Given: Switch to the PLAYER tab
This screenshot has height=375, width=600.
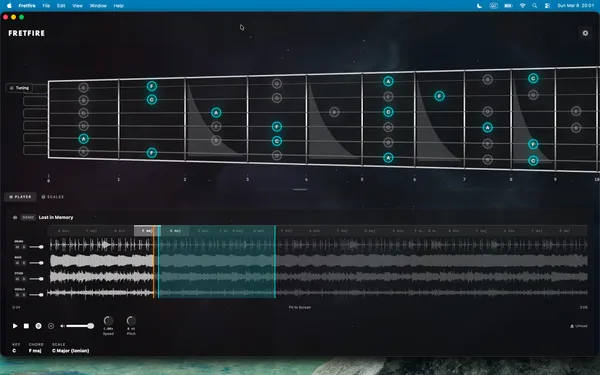Looking at the screenshot, I should (20, 197).
